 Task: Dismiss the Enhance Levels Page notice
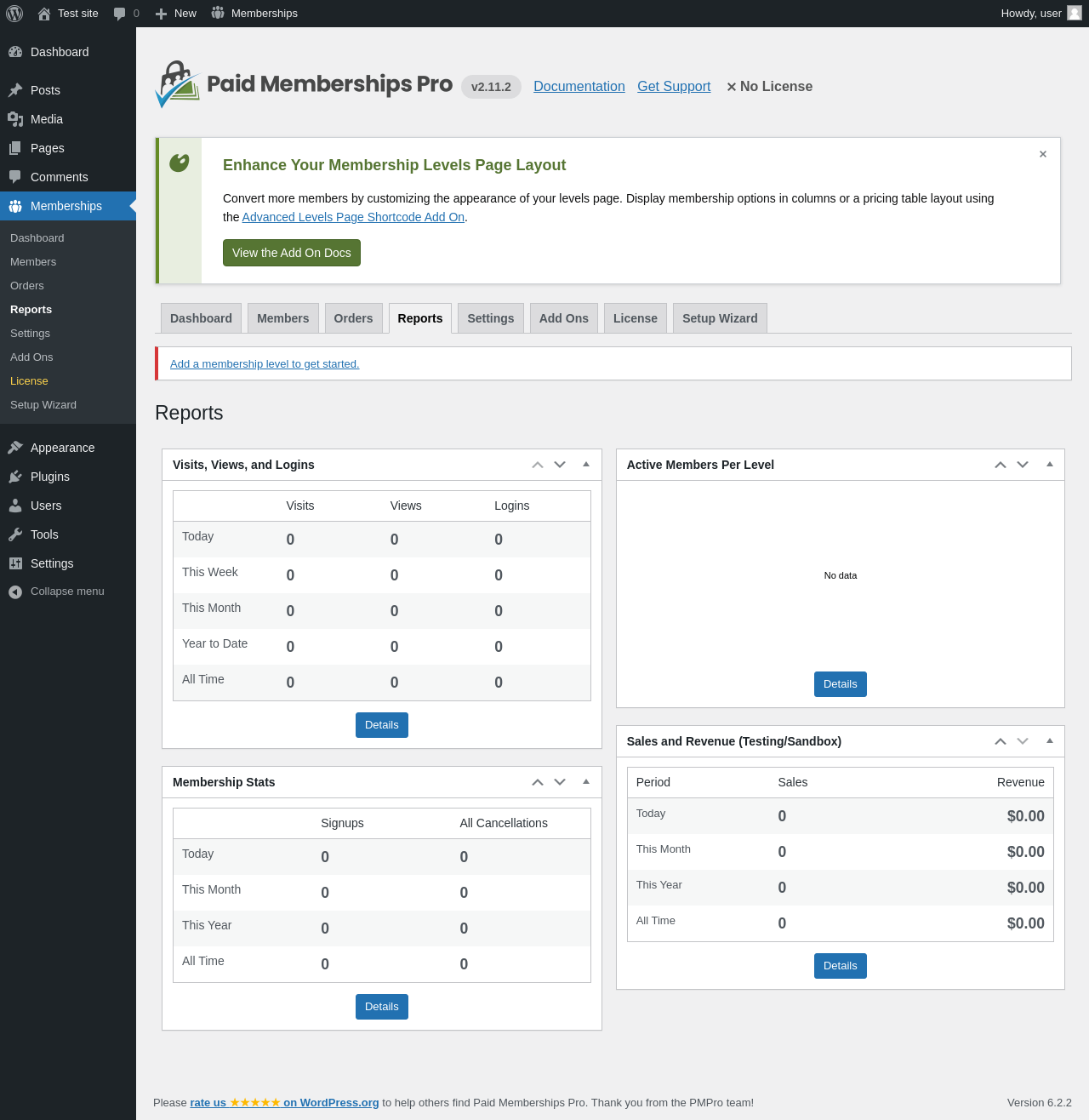tap(1043, 154)
